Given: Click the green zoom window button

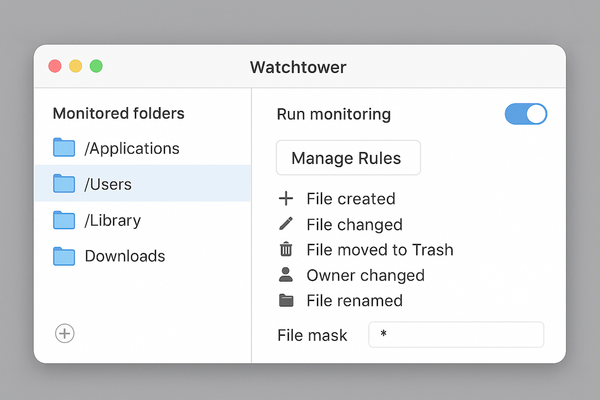Looking at the screenshot, I should coord(96,66).
